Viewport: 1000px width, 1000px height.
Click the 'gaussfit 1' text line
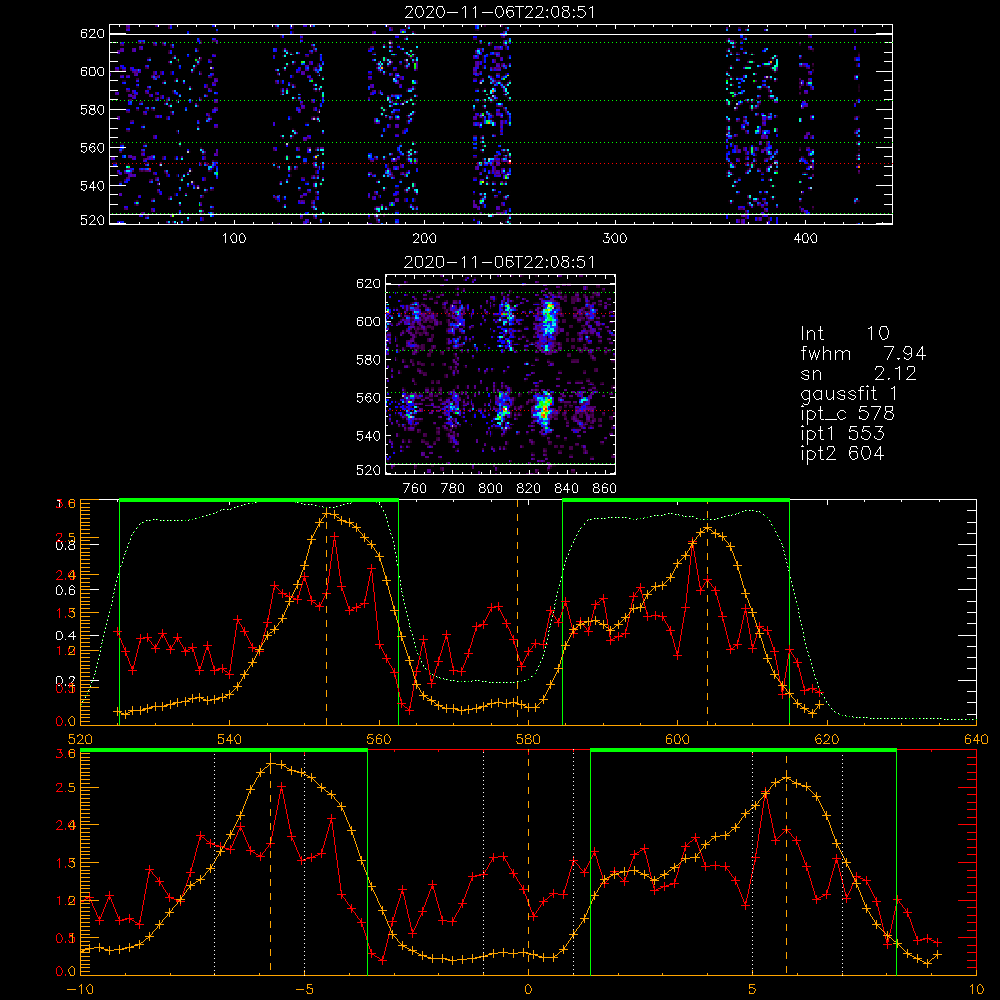point(849,393)
